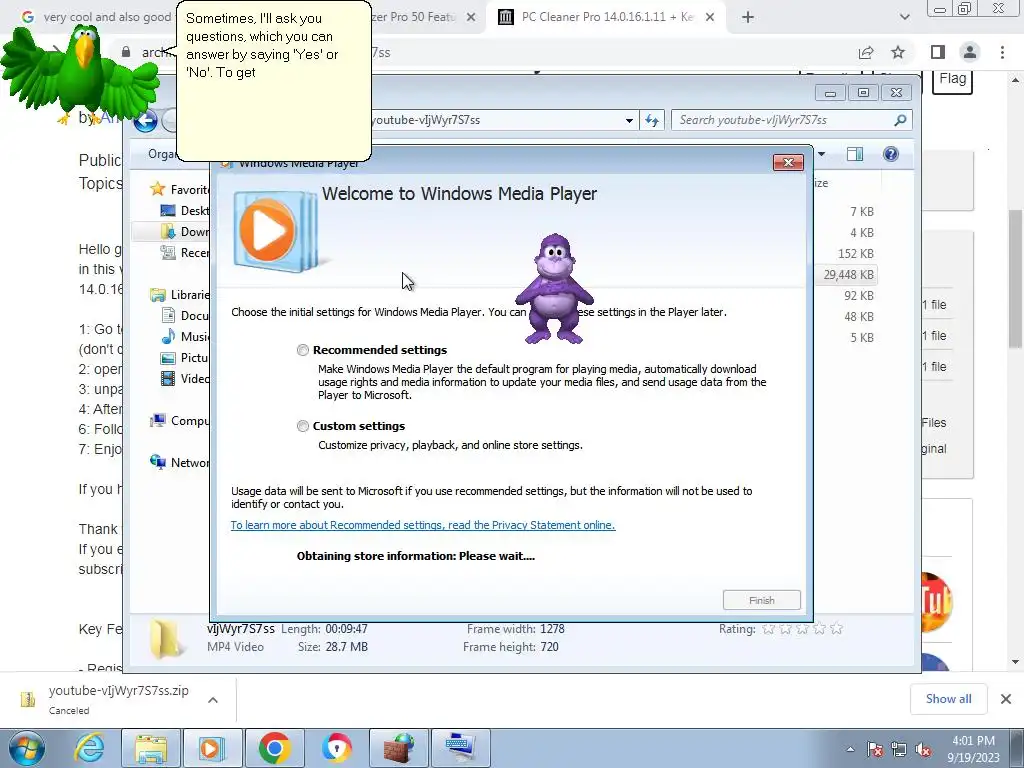Click the Bonzi purple gorilla character
The width and height of the screenshot is (1024, 768).
coord(554,289)
